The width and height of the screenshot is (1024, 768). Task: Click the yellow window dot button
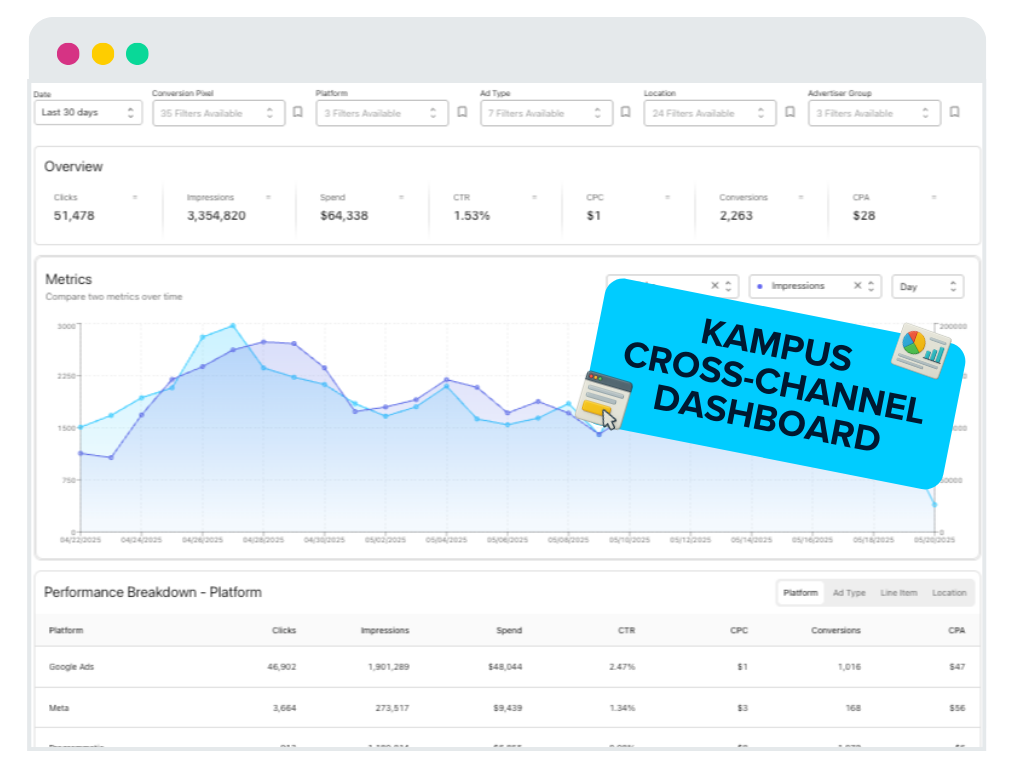pyautogui.click(x=103, y=54)
